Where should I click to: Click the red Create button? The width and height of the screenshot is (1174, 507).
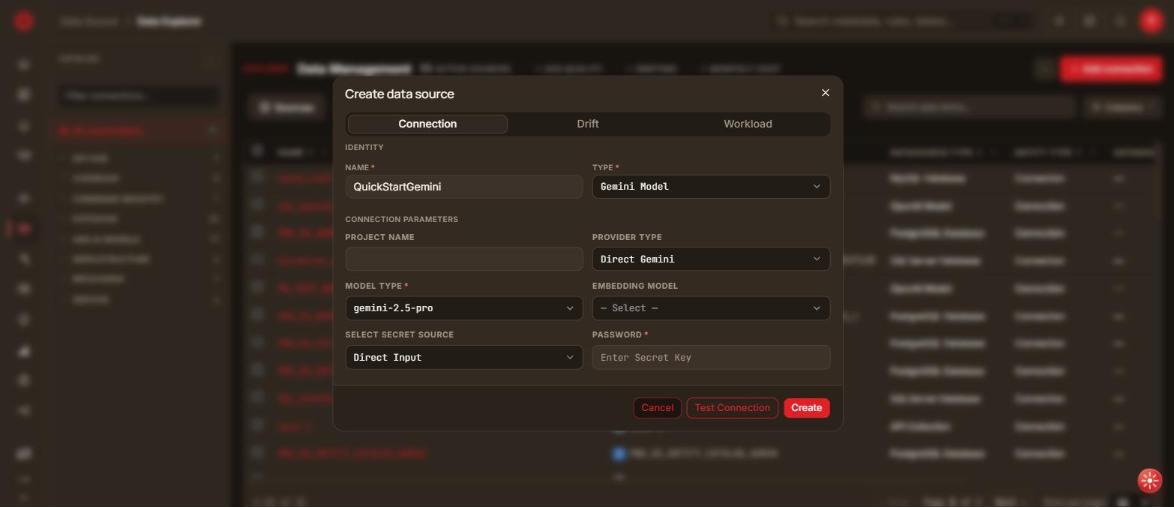click(x=806, y=408)
